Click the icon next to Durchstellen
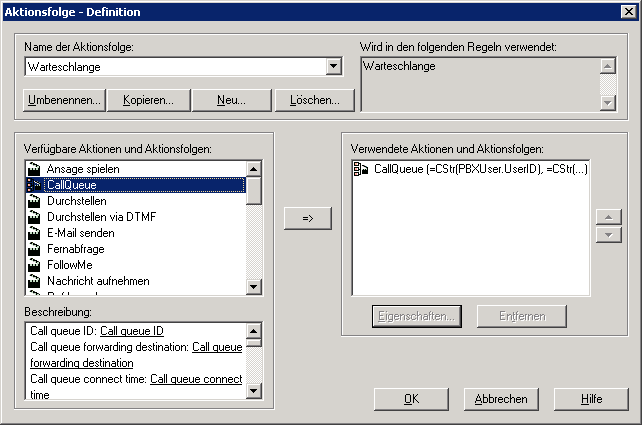 (x=34, y=201)
